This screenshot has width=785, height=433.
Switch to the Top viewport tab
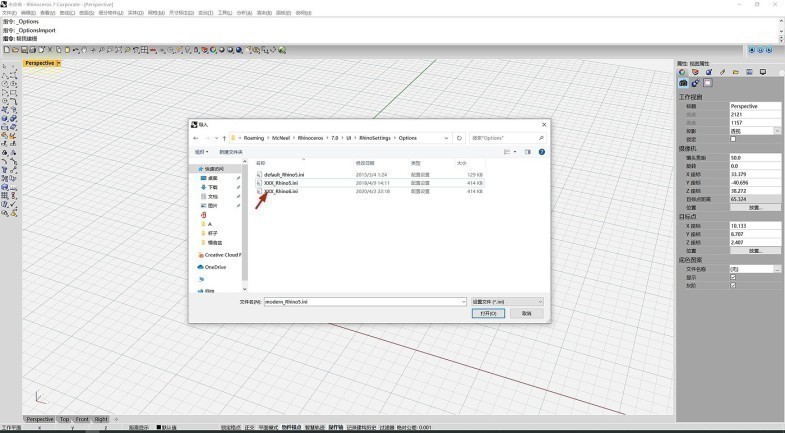click(64, 419)
